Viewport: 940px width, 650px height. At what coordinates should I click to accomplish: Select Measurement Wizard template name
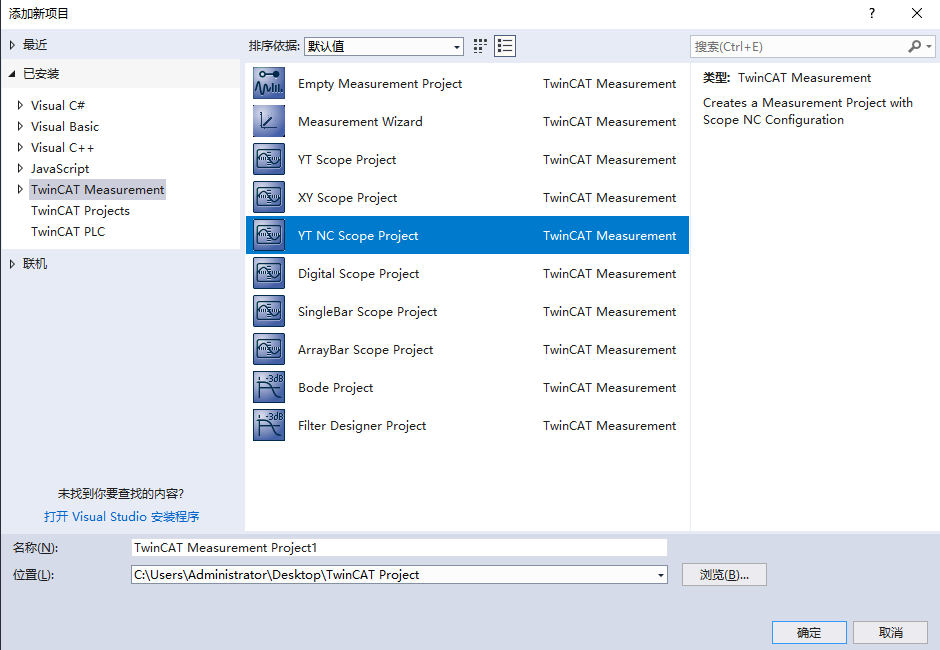click(360, 121)
